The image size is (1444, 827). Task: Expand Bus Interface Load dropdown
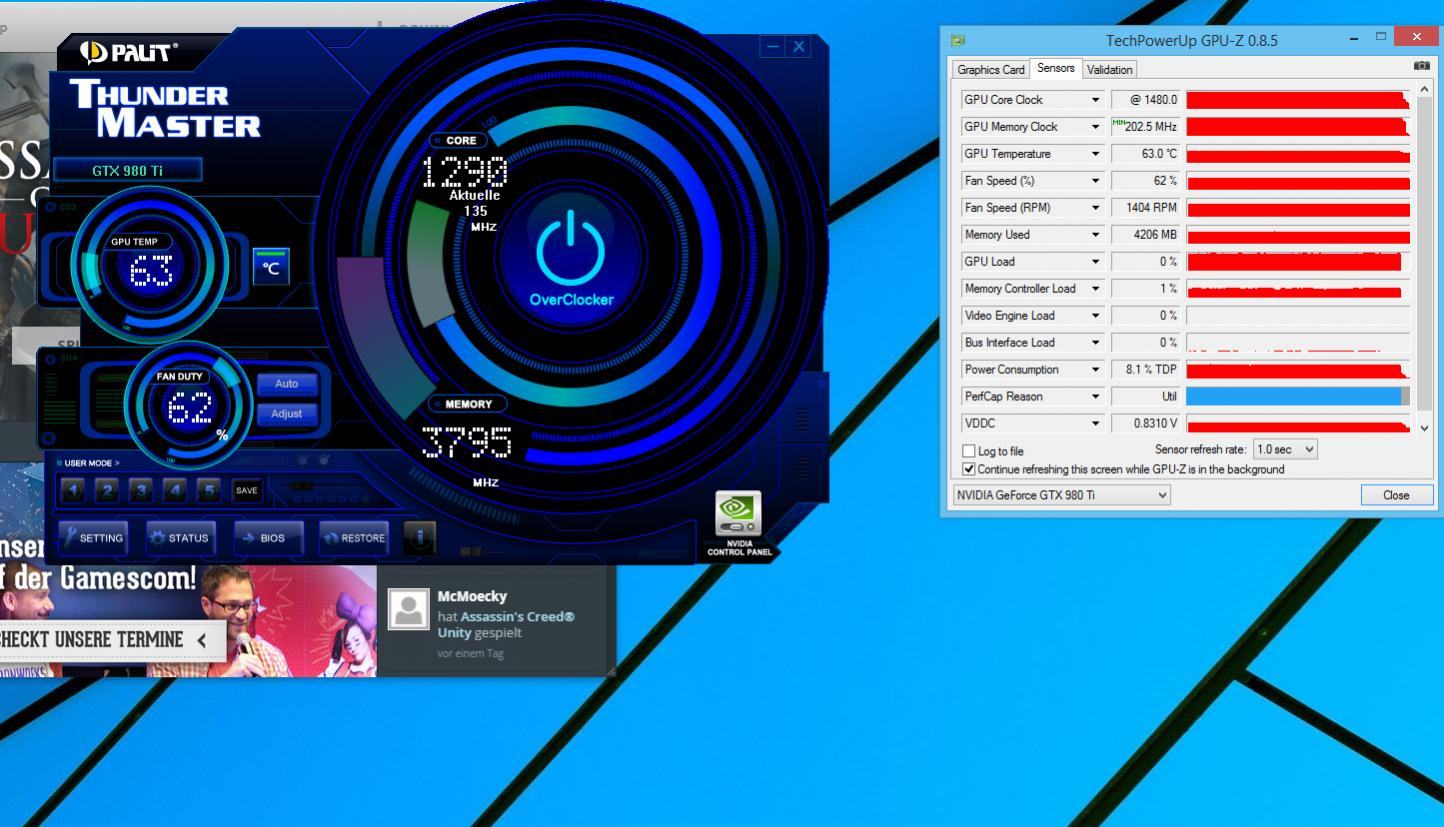click(1096, 343)
